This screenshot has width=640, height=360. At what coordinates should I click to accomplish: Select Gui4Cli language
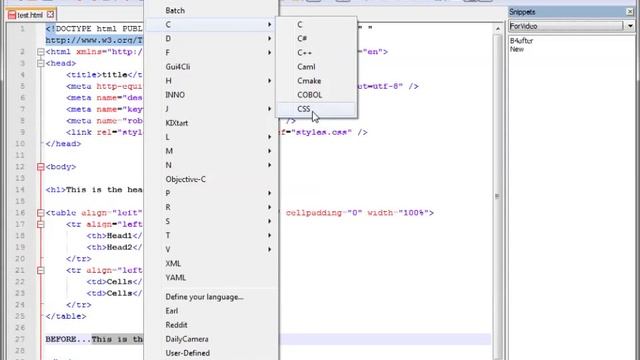point(211,67)
